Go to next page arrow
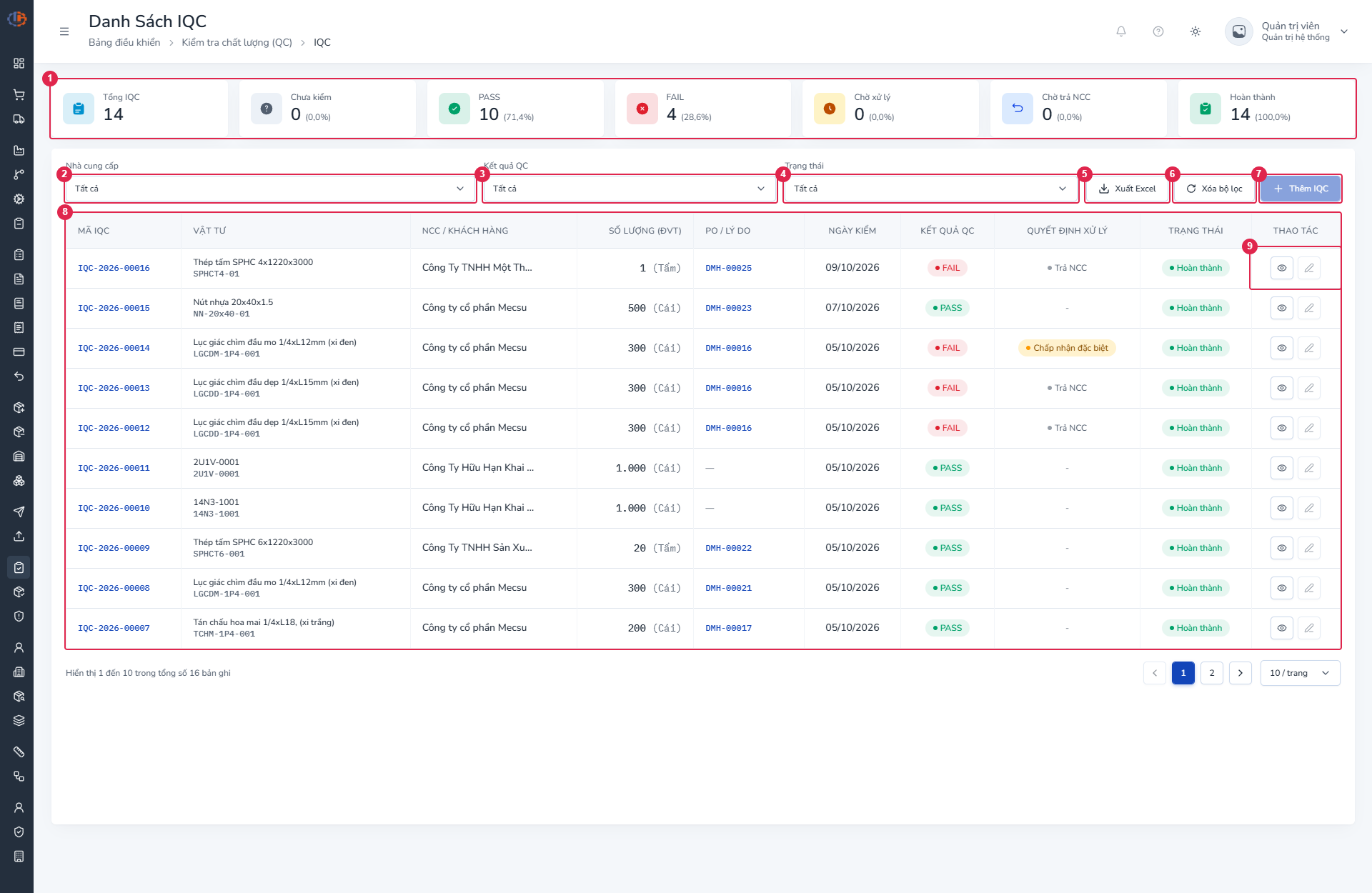1372x893 pixels. click(x=1241, y=673)
